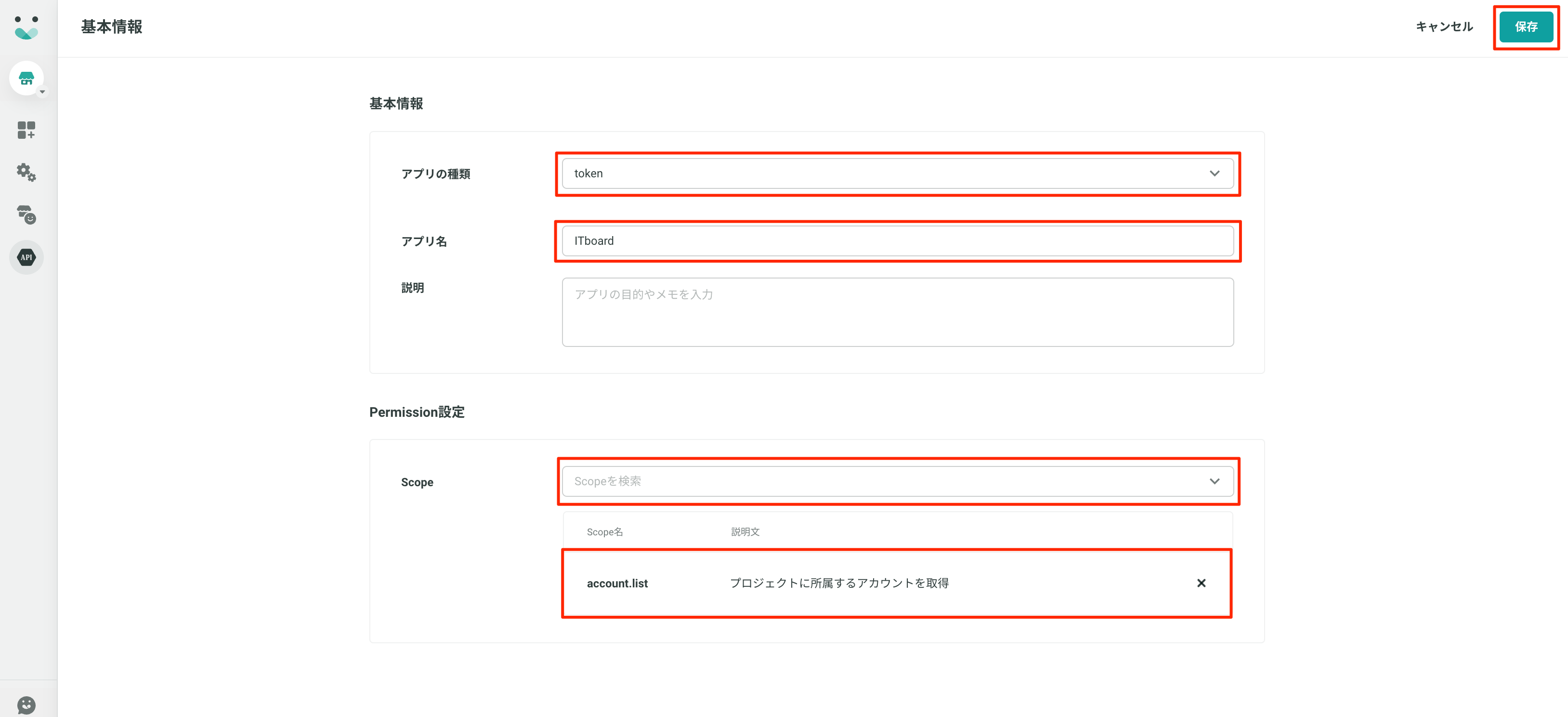Expand the small arrow beside store icon

[42, 92]
